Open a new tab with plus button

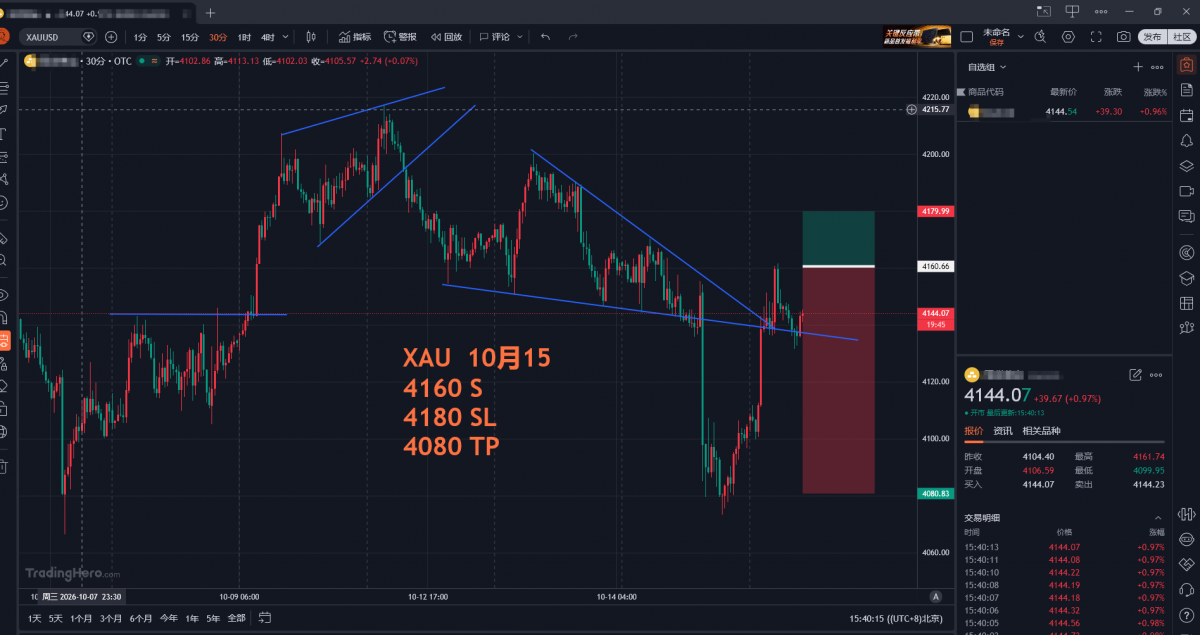210,13
